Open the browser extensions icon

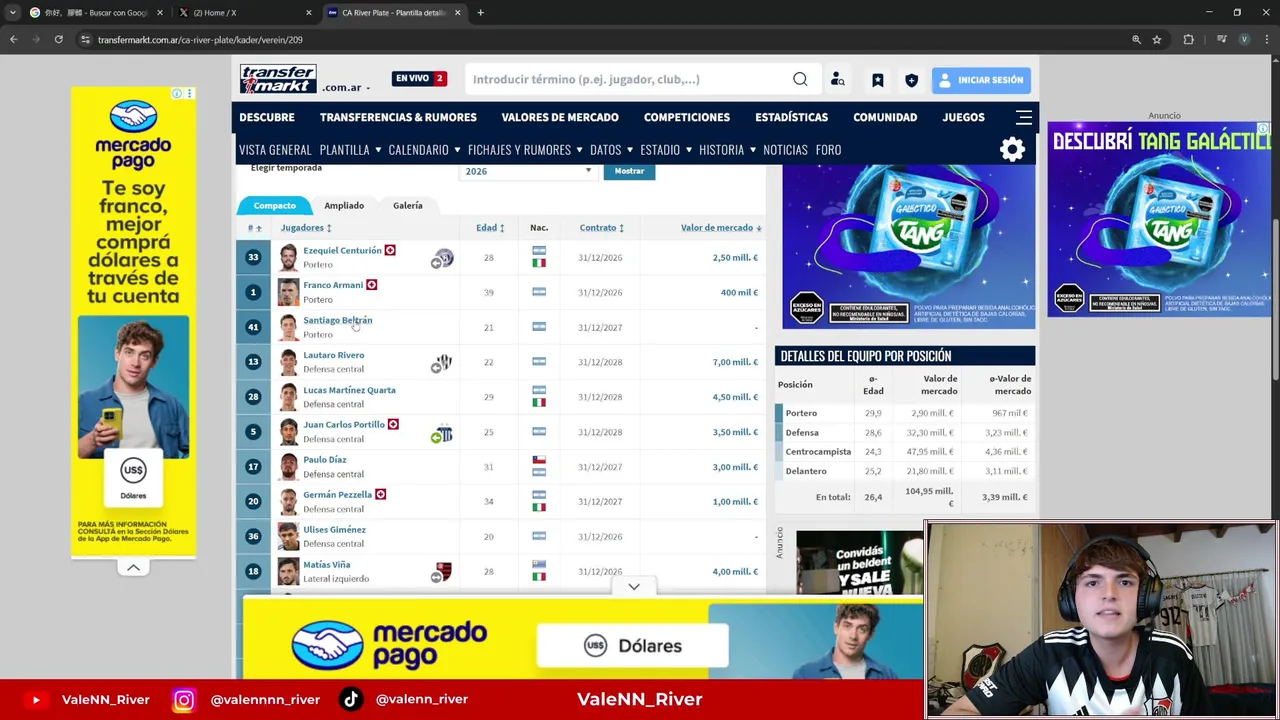click(x=1188, y=39)
